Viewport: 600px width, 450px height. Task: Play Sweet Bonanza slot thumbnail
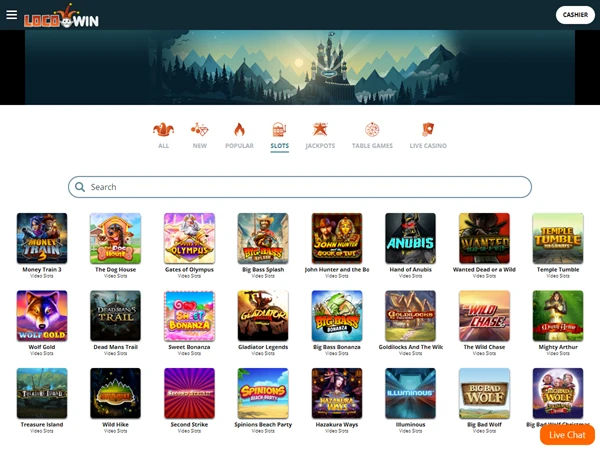tap(189, 316)
